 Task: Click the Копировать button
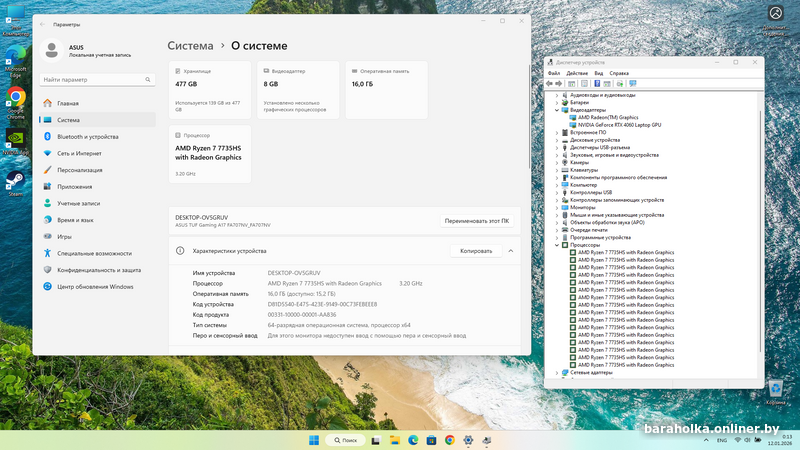[476, 251]
